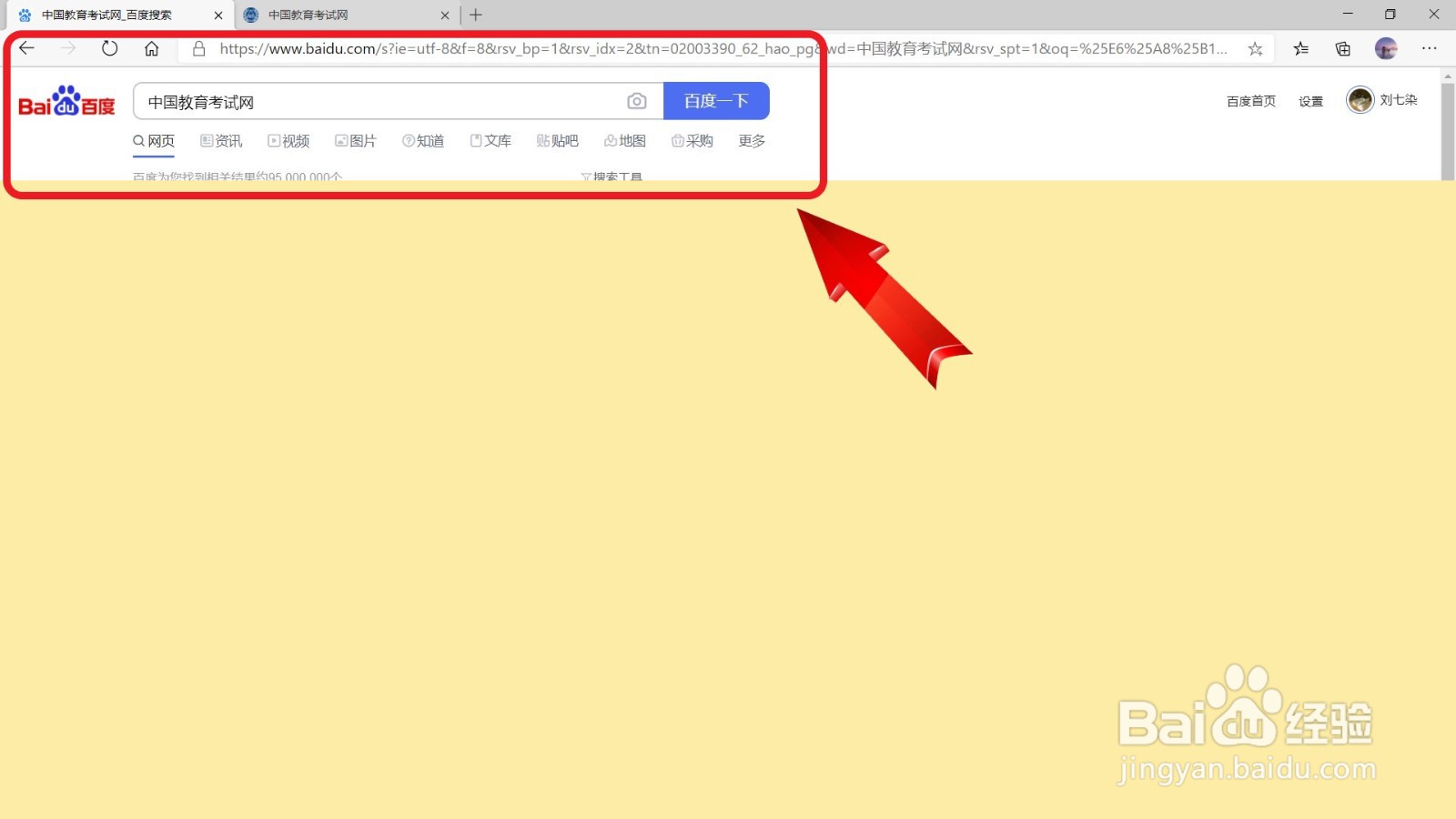Image resolution: width=1456 pixels, height=819 pixels.
Task: Select the 网页 search category
Action: (x=154, y=141)
